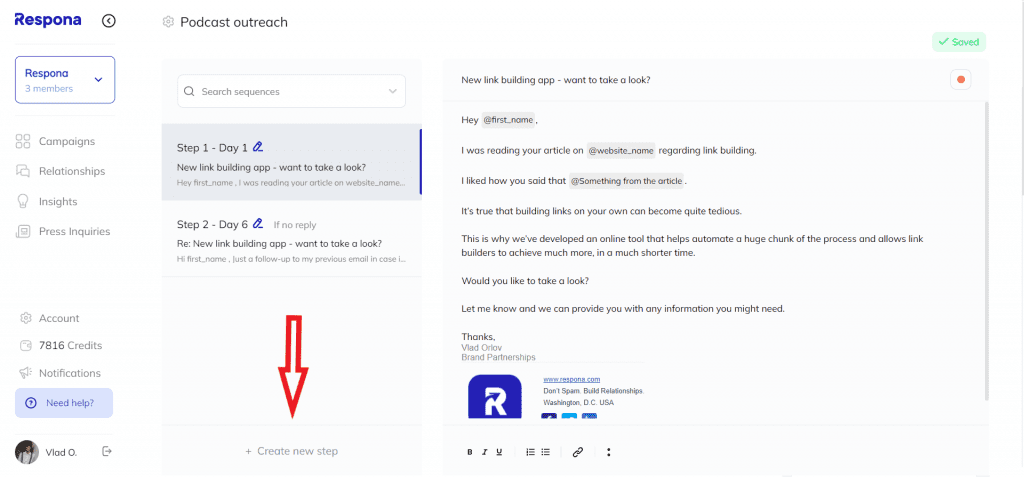Open the Relationships section

(x=60, y=171)
